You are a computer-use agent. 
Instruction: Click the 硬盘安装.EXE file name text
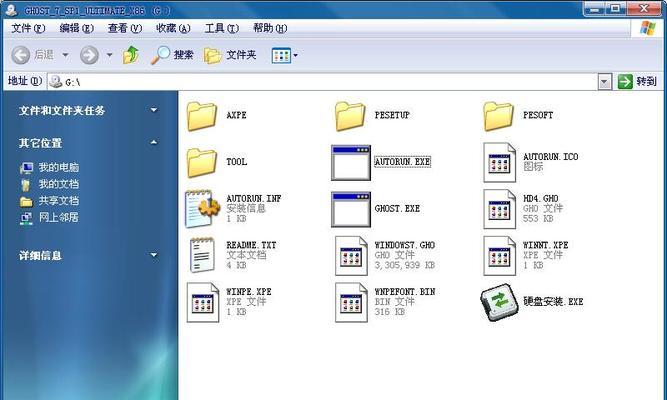[553, 302]
